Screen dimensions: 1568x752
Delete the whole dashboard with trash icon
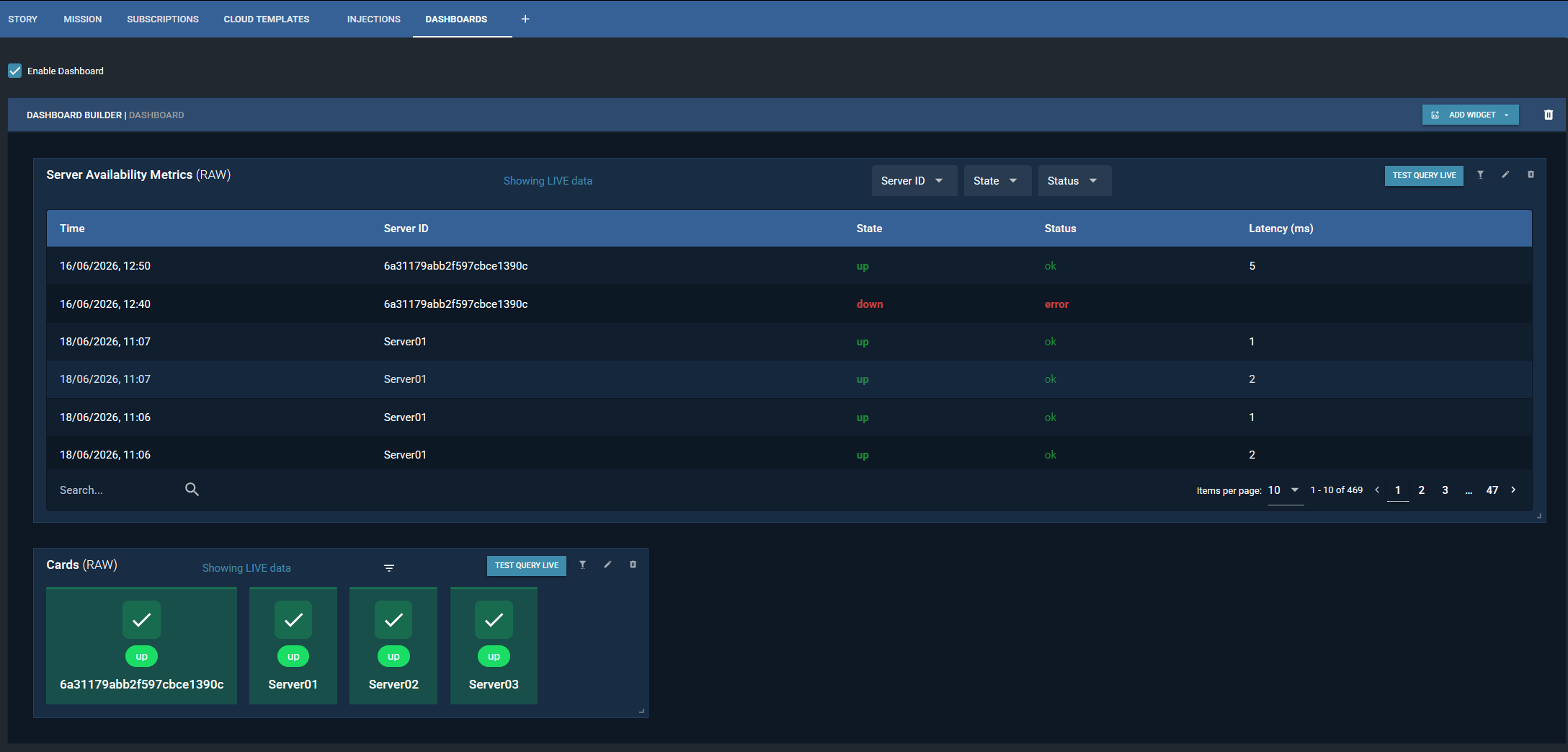click(1549, 115)
